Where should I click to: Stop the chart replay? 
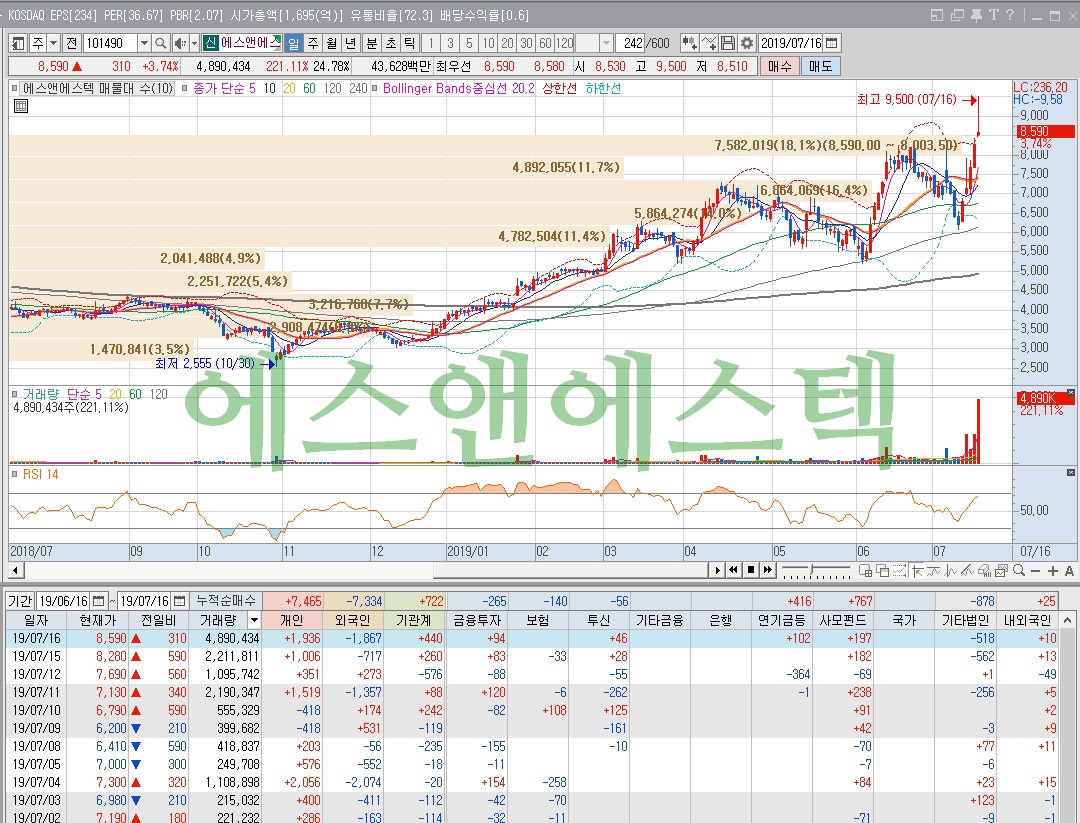coord(751,570)
